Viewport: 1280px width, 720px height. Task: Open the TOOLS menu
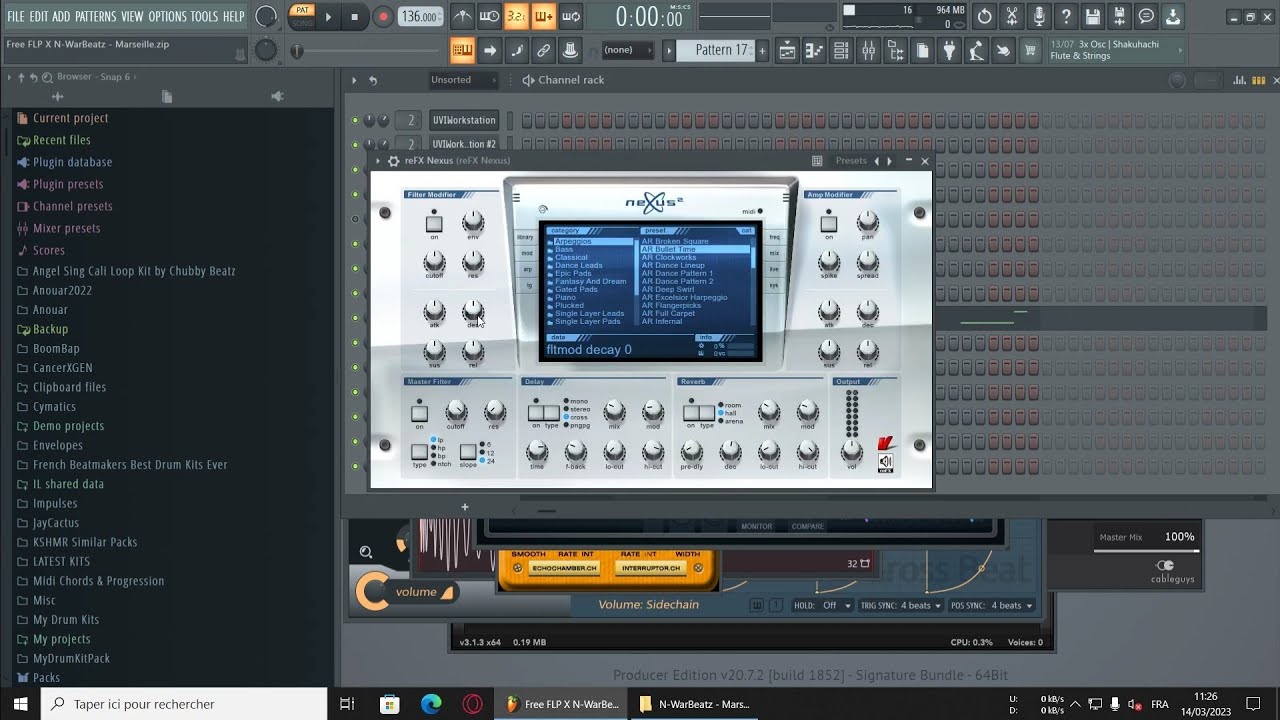[x=204, y=16]
